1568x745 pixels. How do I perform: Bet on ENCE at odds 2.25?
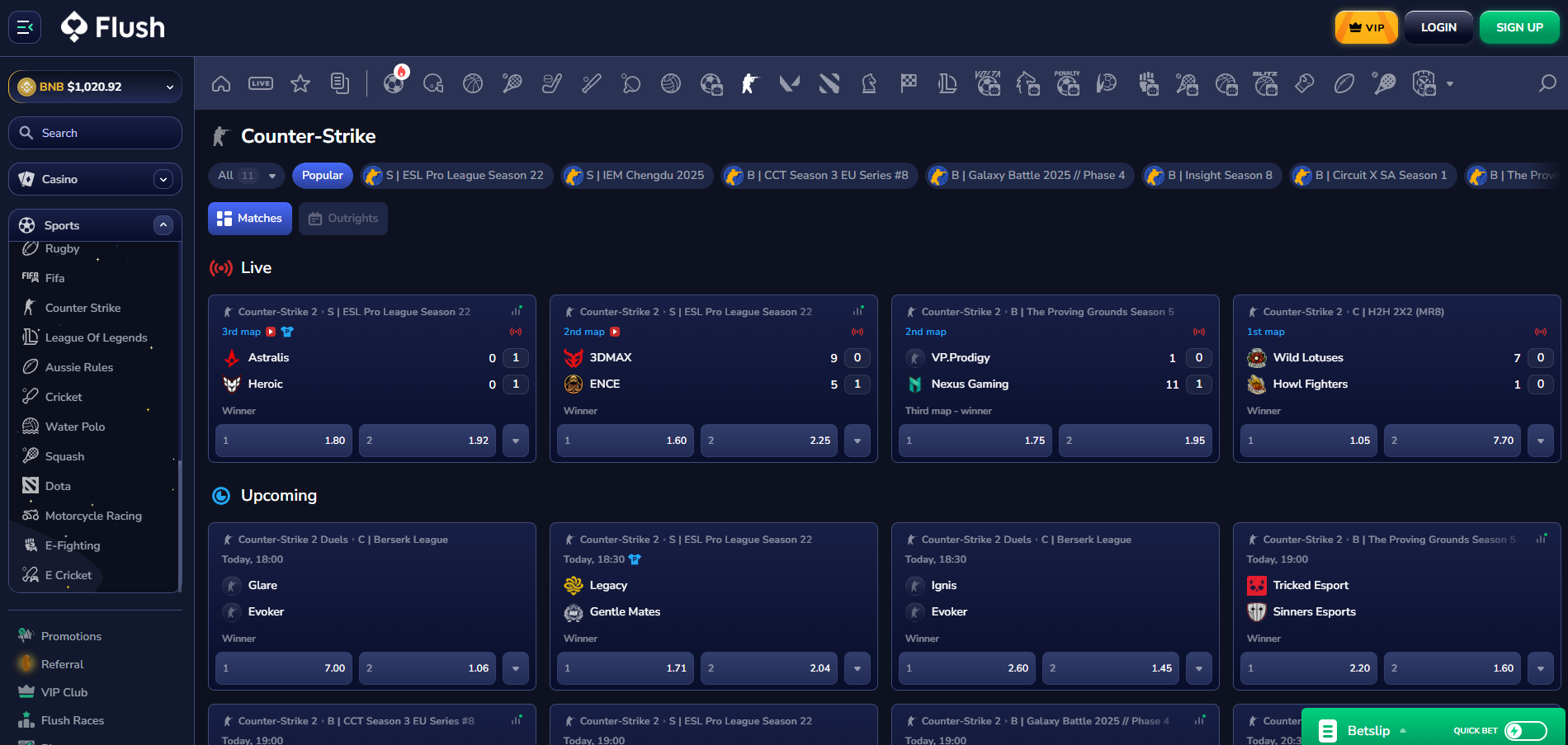(x=769, y=441)
